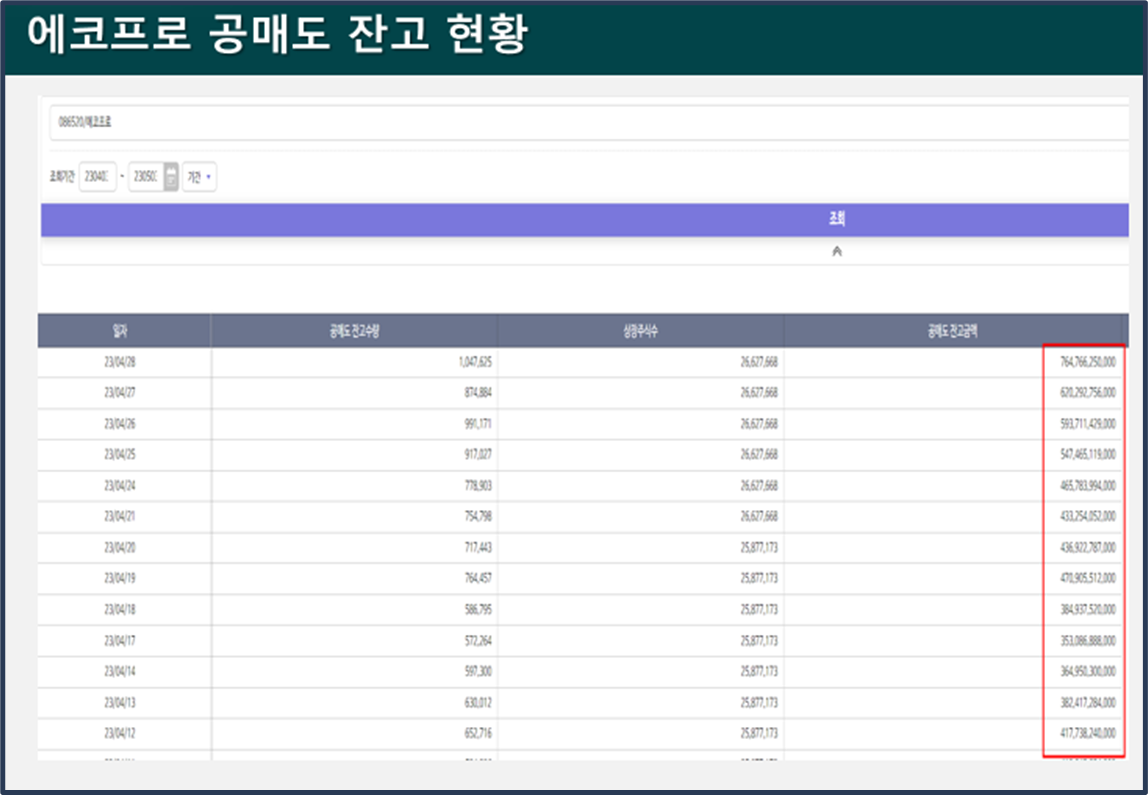Click the balance amount 764,766,250,000
This screenshot has width=1148, height=795.
pos(1088,362)
